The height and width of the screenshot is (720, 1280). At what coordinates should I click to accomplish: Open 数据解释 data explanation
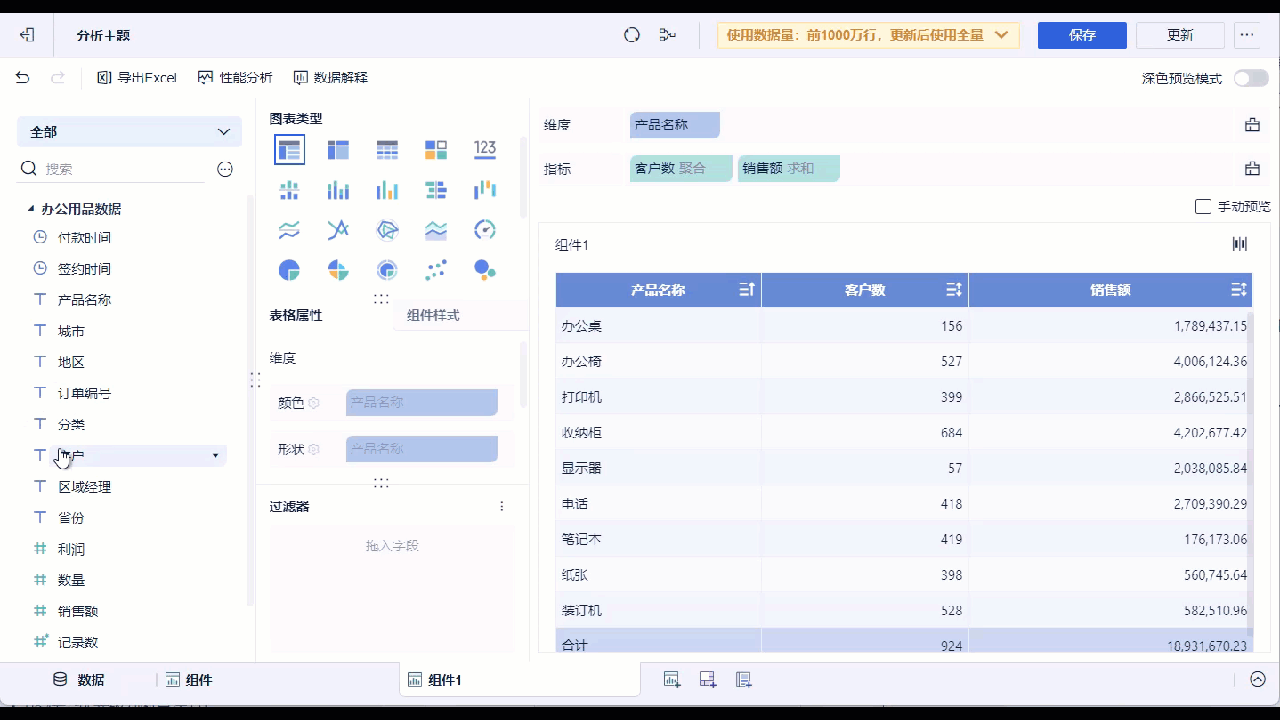[x=331, y=77]
